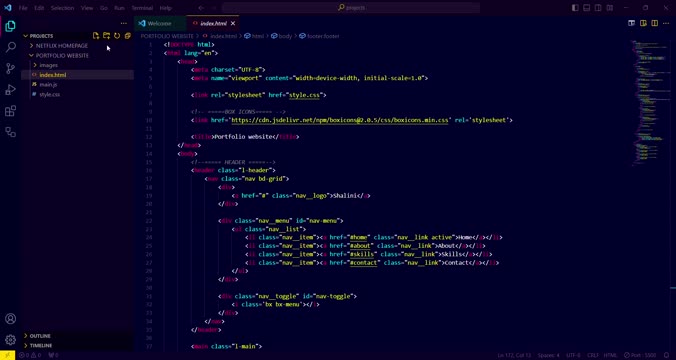Toggle the bottom panel layout icon
Viewport: 676px width, 360px height.
point(587,8)
